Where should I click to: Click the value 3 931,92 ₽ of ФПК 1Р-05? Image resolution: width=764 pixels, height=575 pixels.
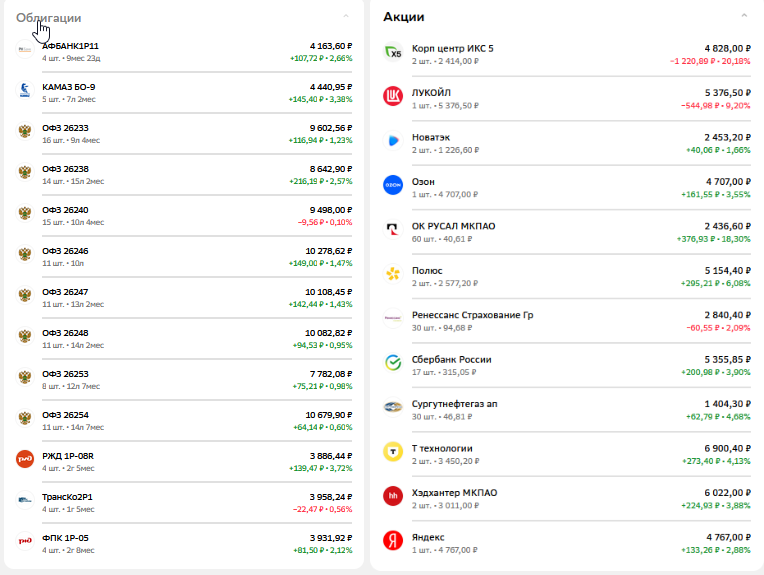click(x=331, y=537)
